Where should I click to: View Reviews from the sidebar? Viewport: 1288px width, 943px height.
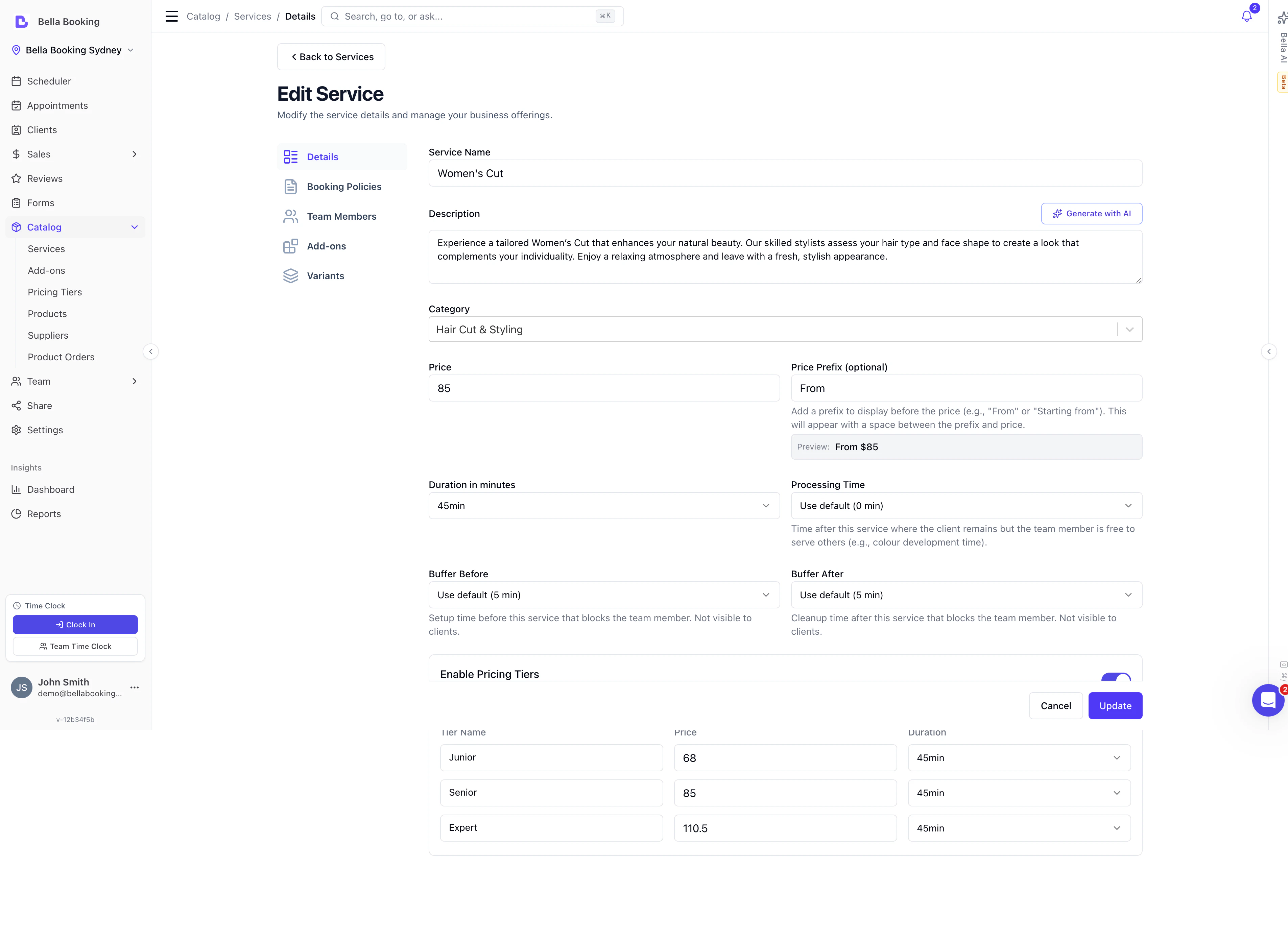tap(44, 178)
